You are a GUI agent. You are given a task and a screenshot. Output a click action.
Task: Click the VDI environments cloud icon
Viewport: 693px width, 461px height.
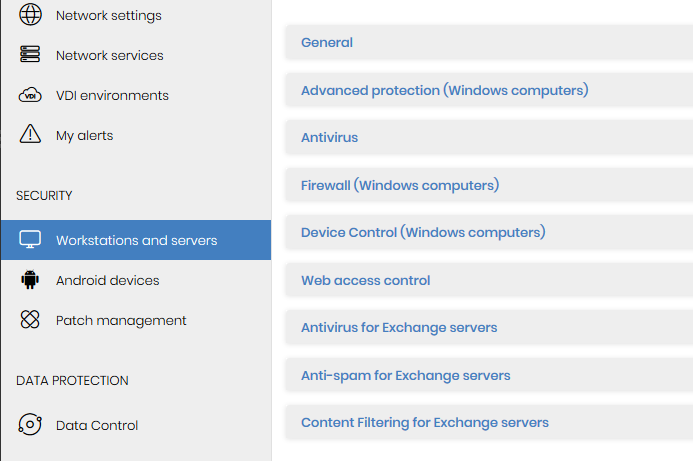[30, 95]
